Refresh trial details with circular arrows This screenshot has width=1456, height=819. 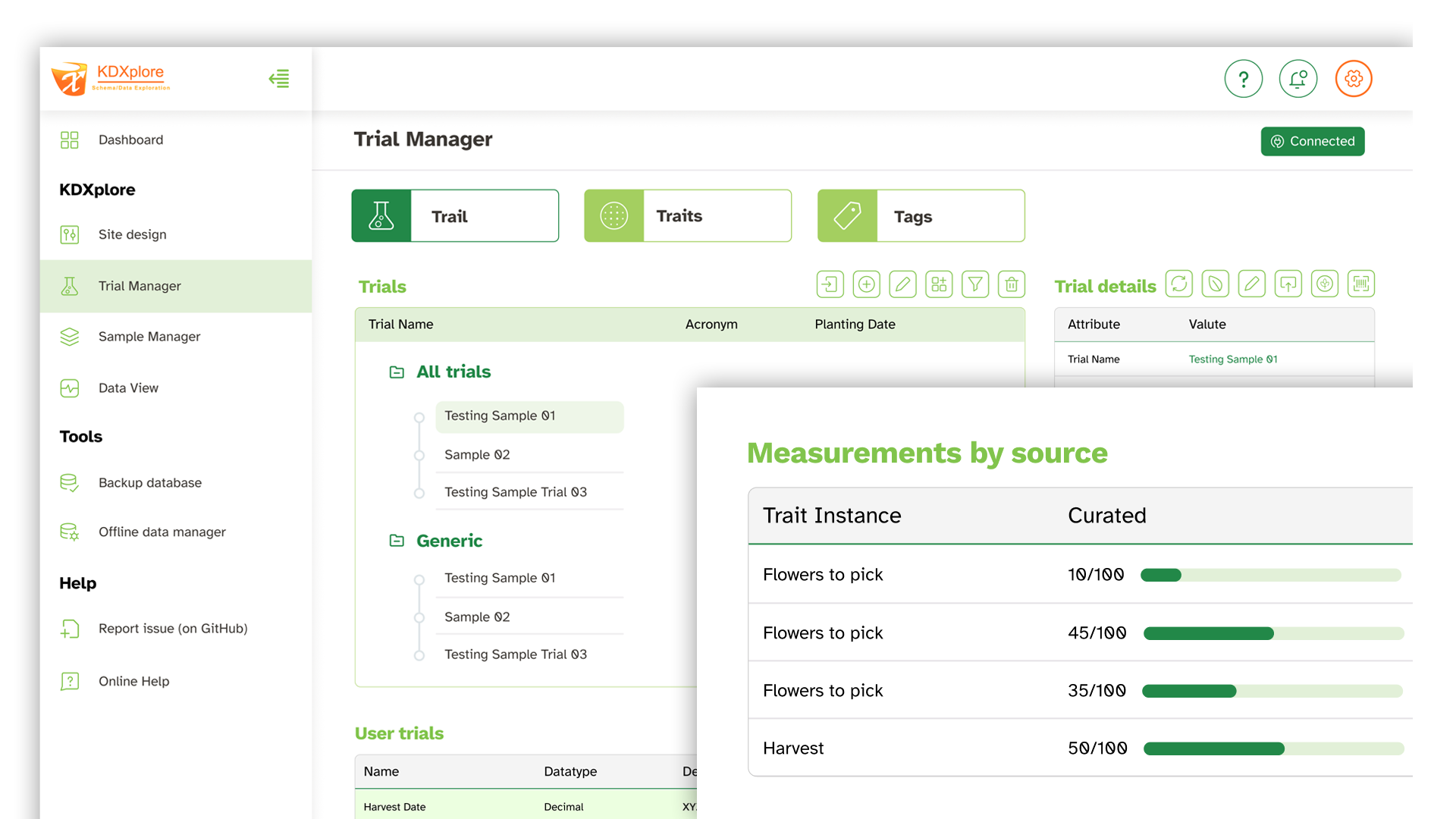click(1179, 284)
